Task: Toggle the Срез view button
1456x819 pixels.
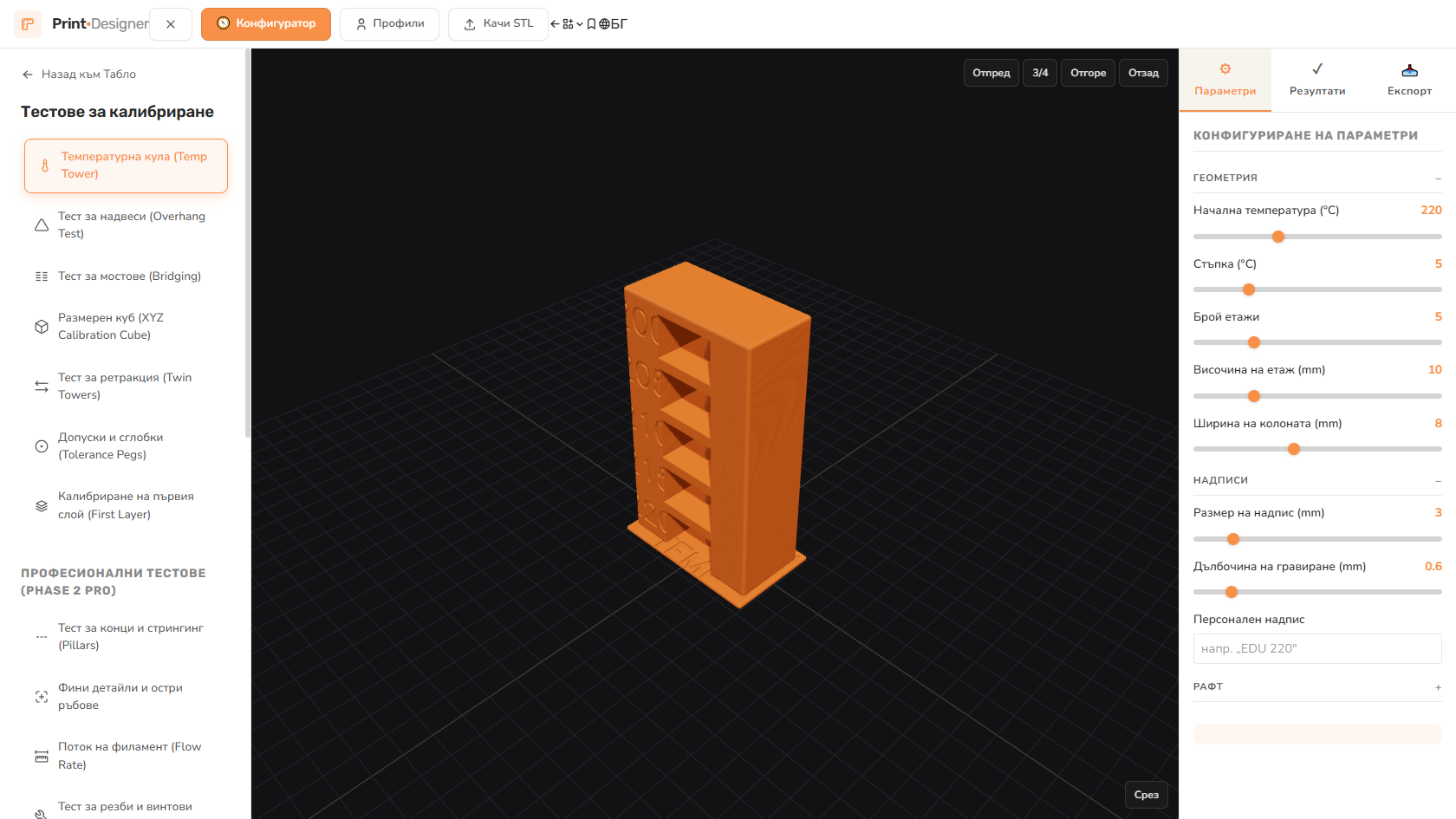Action: coord(1146,795)
